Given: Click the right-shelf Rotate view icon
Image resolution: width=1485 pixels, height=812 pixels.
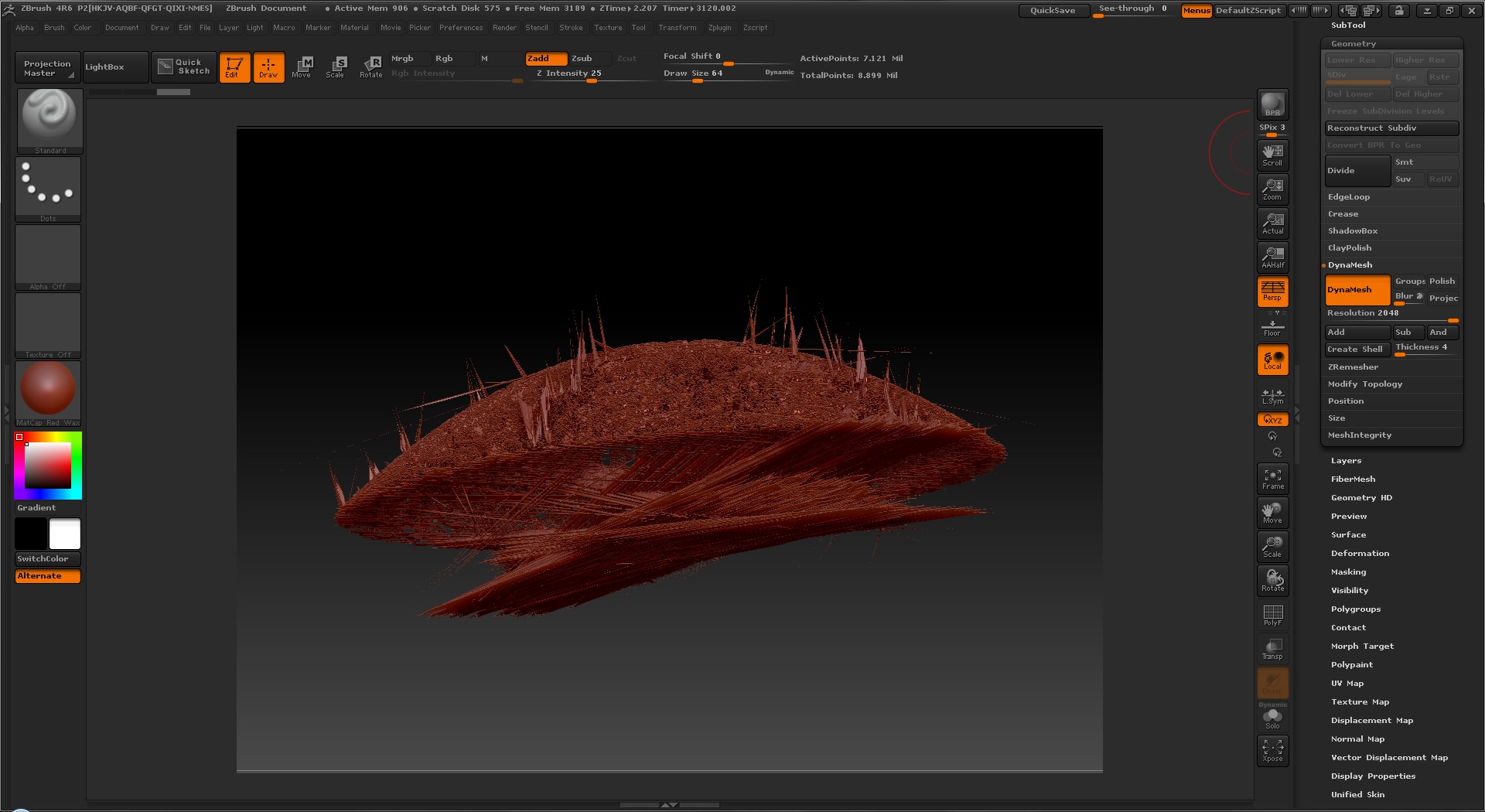Looking at the screenshot, I should point(1272,581).
